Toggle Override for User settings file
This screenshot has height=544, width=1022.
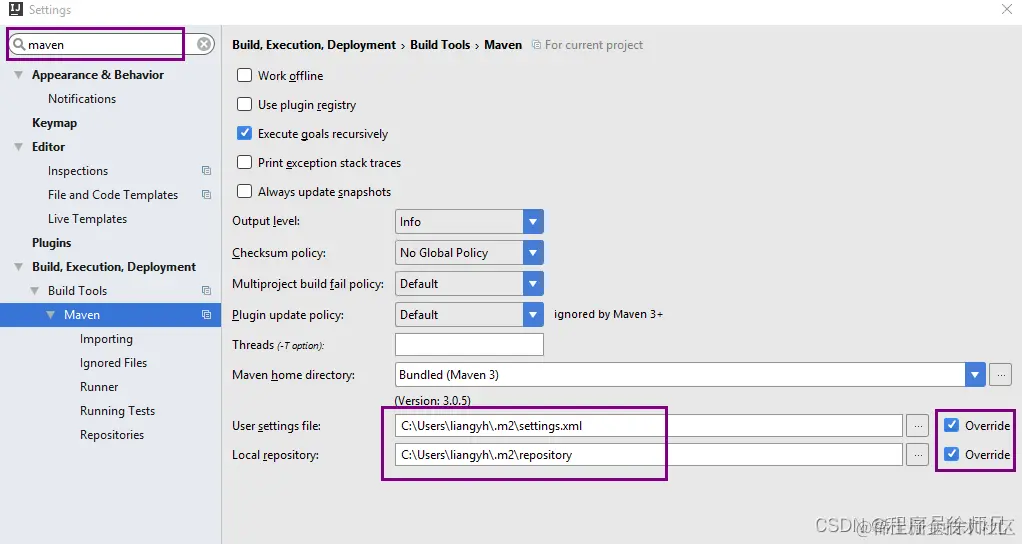point(952,425)
